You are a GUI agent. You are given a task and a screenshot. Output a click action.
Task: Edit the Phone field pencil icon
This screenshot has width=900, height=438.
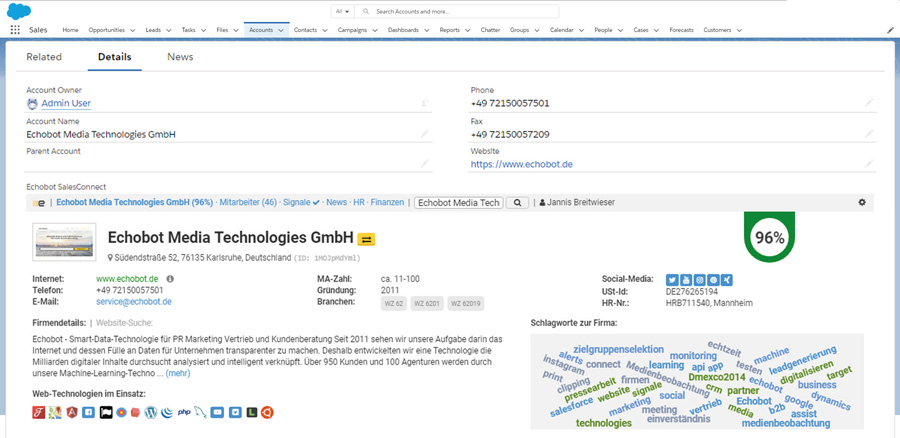click(x=870, y=102)
